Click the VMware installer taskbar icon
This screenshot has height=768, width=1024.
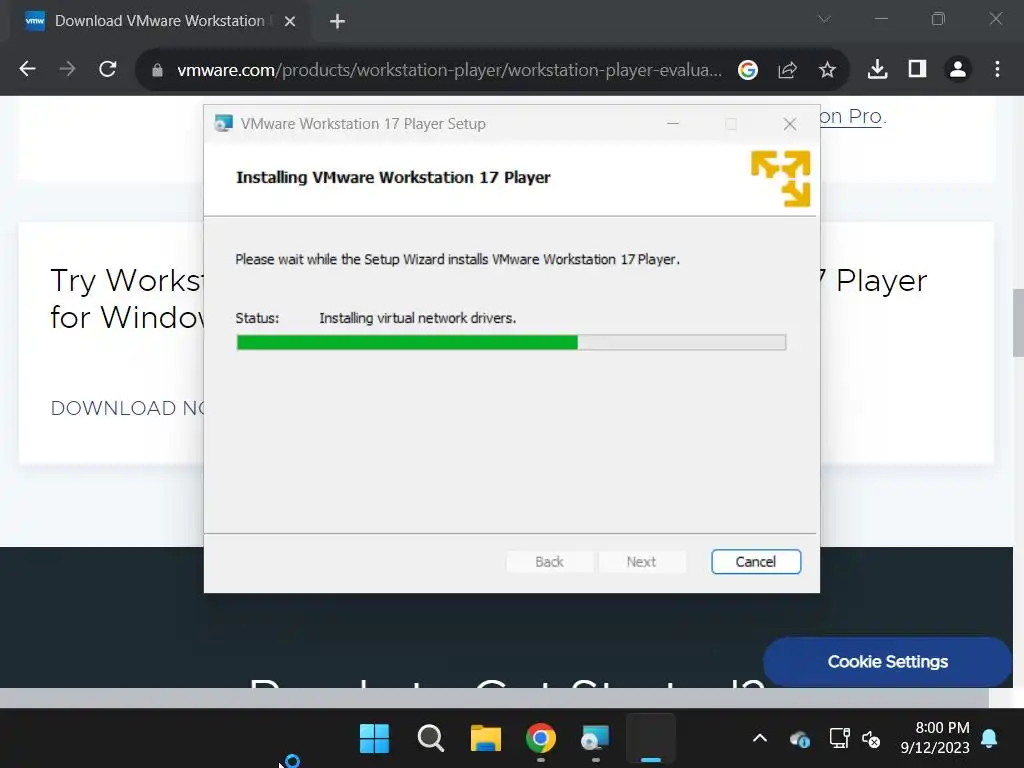click(x=596, y=739)
